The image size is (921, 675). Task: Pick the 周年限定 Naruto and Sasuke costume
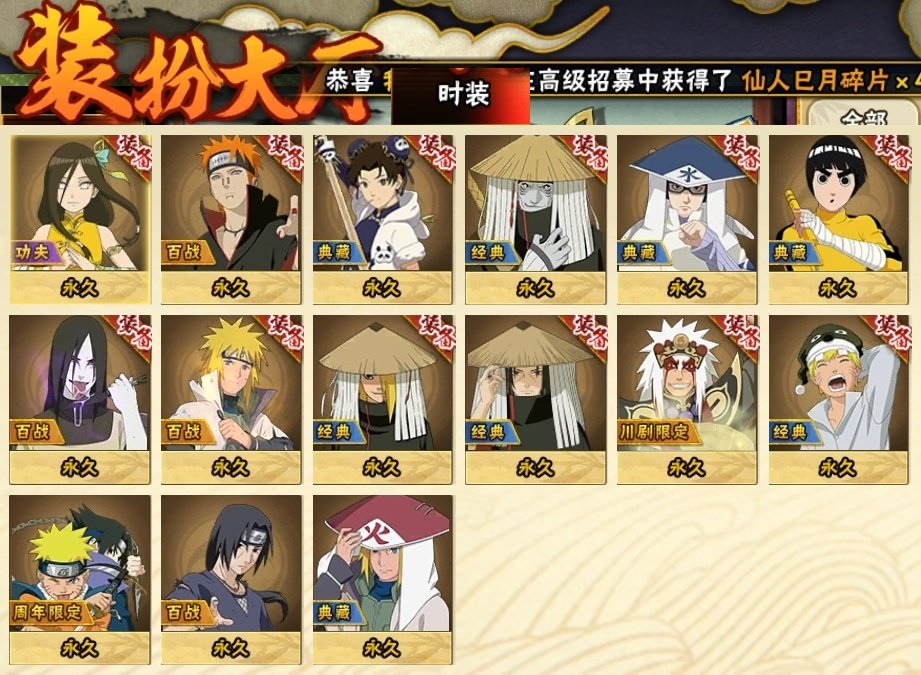pyautogui.click(x=80, y=579)
